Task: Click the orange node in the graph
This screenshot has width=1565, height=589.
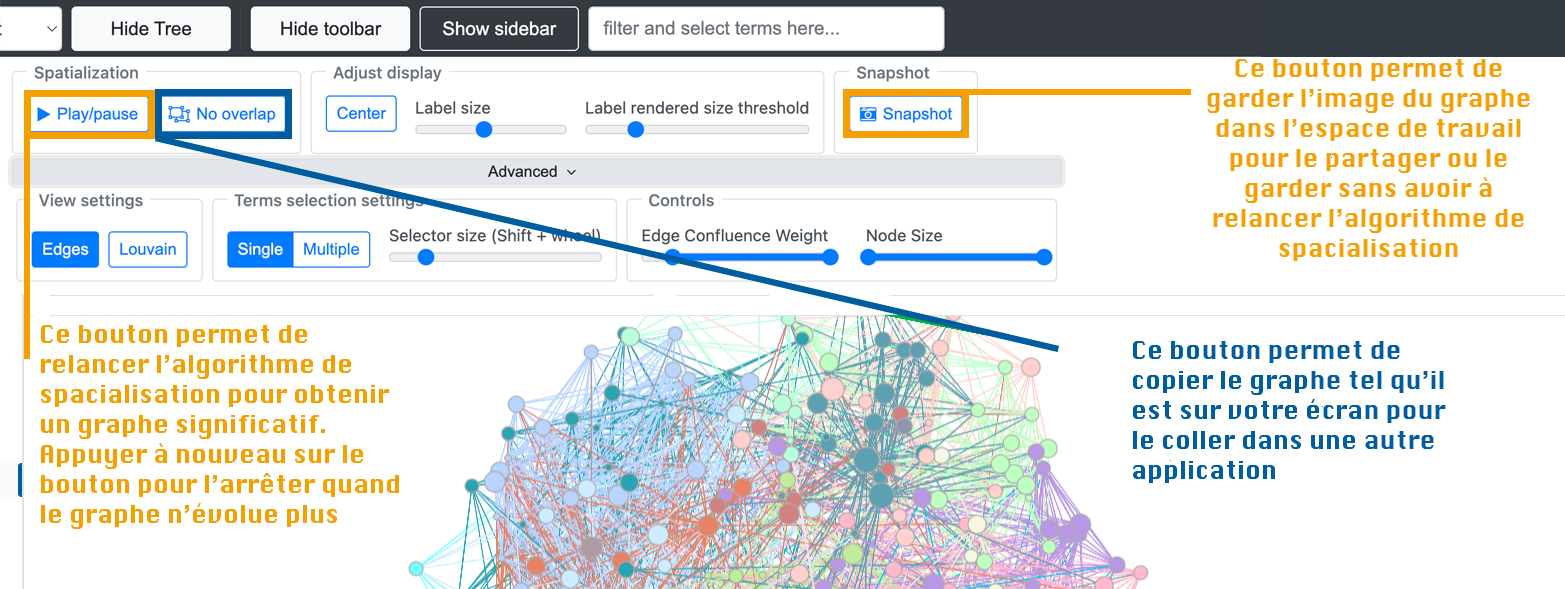Action: [708, 526]
